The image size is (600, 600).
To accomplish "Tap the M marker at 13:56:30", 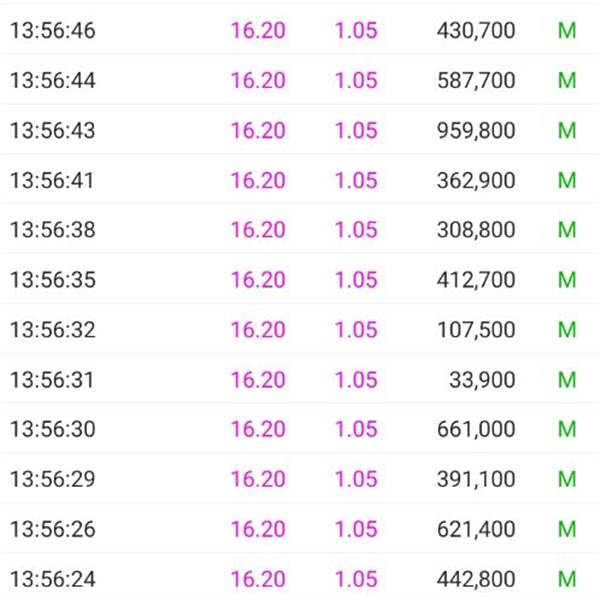I will coord(567,429).
